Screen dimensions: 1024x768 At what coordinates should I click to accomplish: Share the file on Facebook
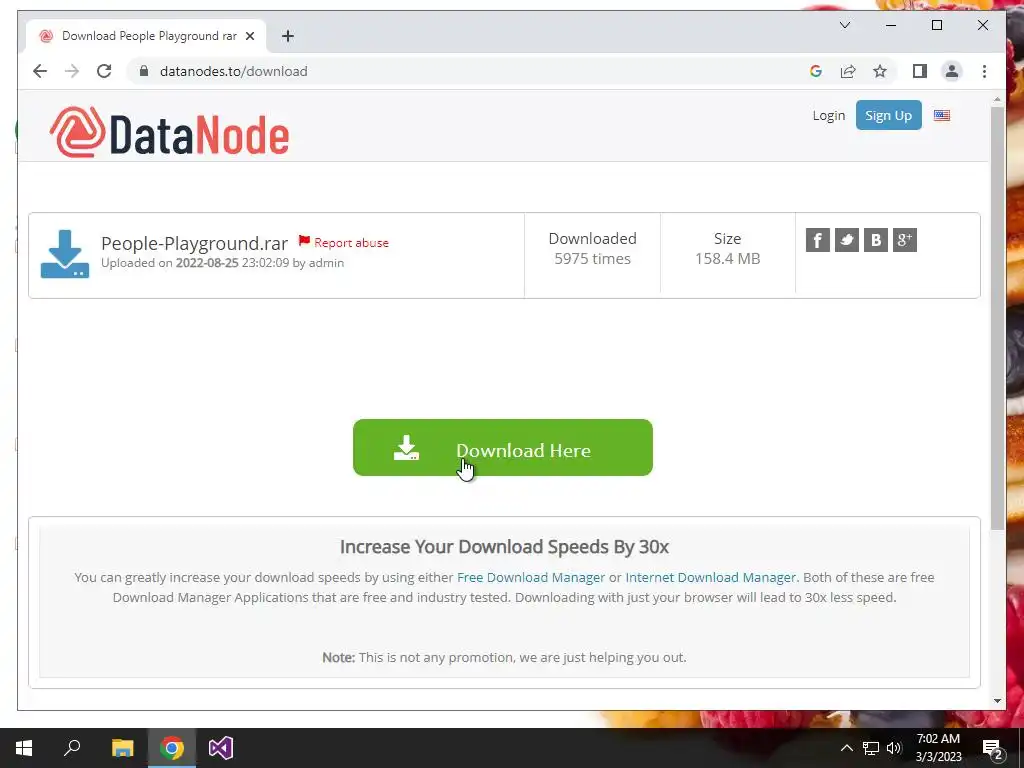[818, 240]
